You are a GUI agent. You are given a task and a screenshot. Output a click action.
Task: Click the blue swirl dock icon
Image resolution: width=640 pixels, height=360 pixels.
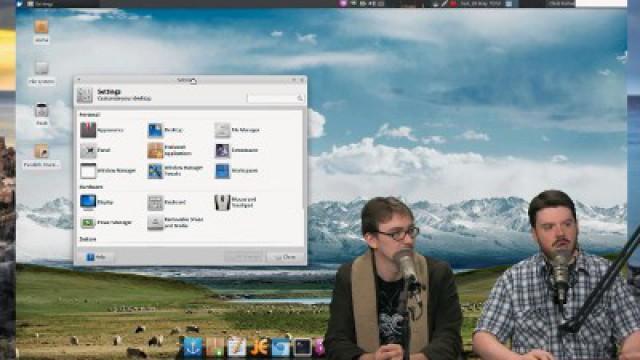pos(281,347)
